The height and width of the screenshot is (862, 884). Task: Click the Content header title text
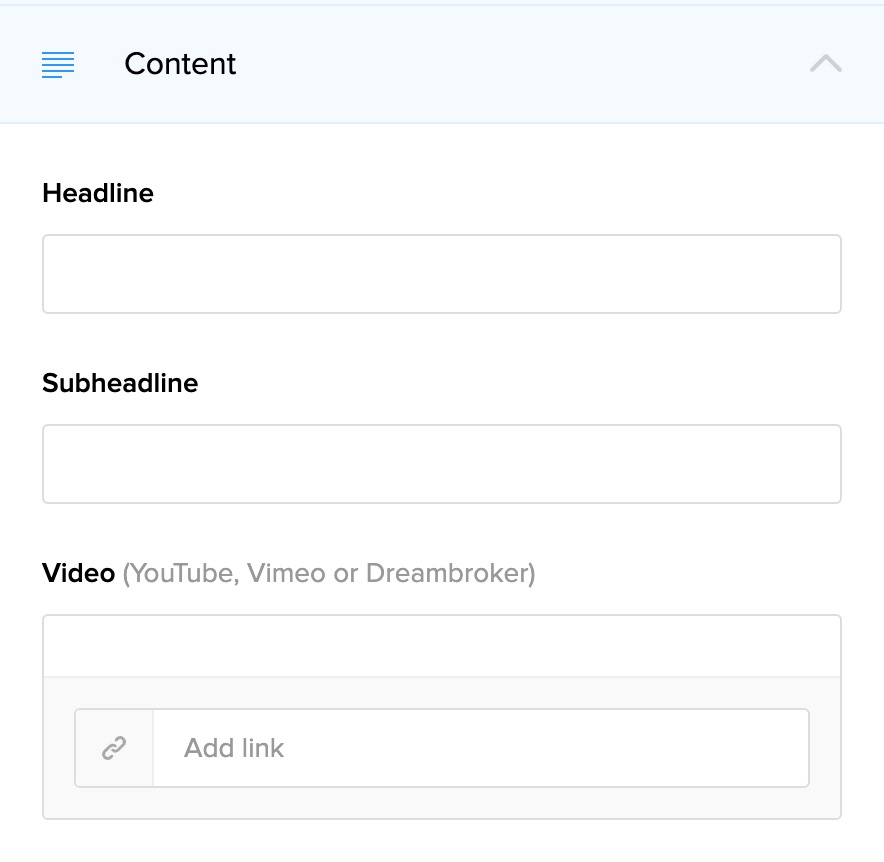coord(180,64)
